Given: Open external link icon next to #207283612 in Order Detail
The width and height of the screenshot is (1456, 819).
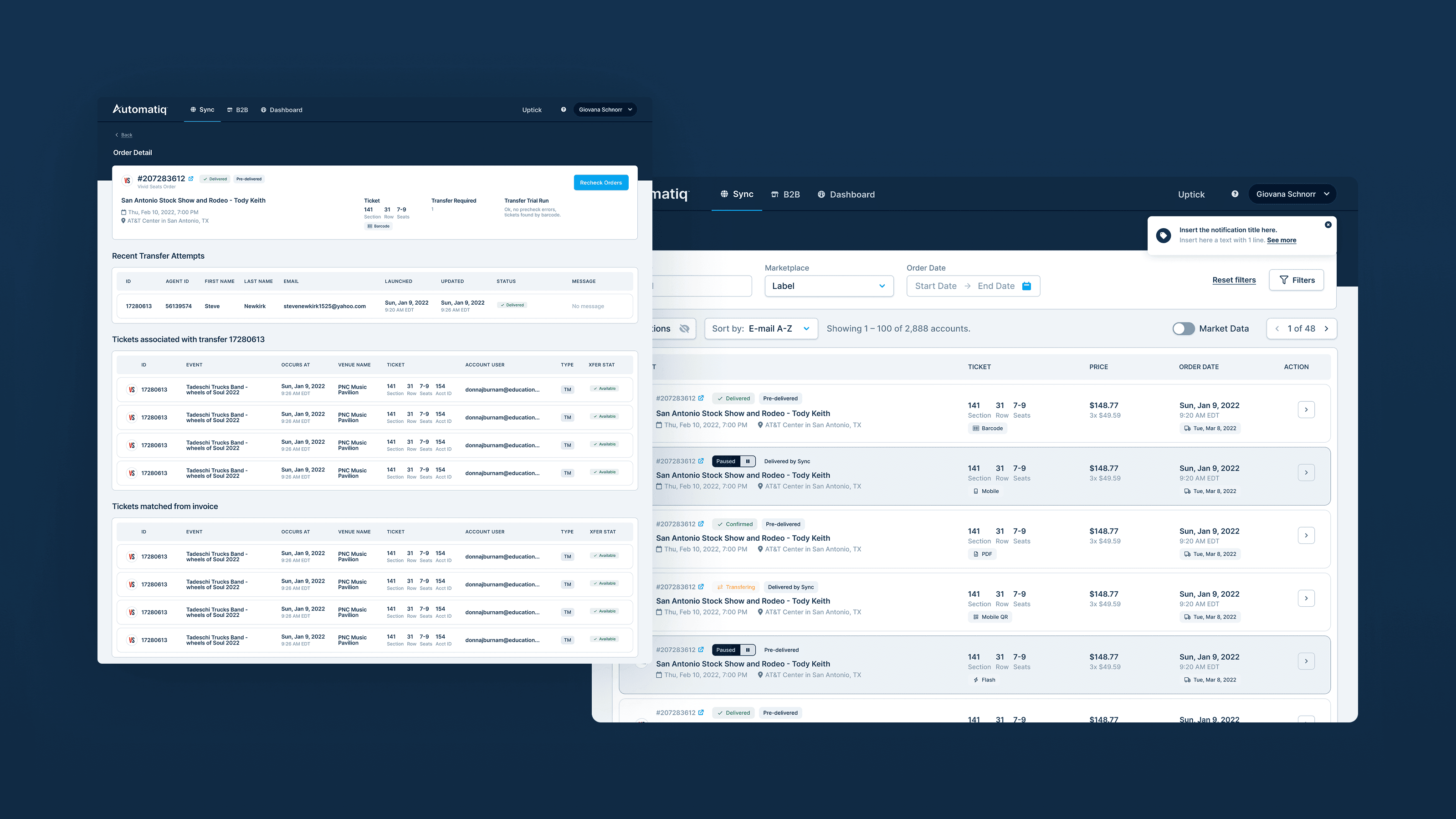Looking at the screenshot, I should (191, 179).
